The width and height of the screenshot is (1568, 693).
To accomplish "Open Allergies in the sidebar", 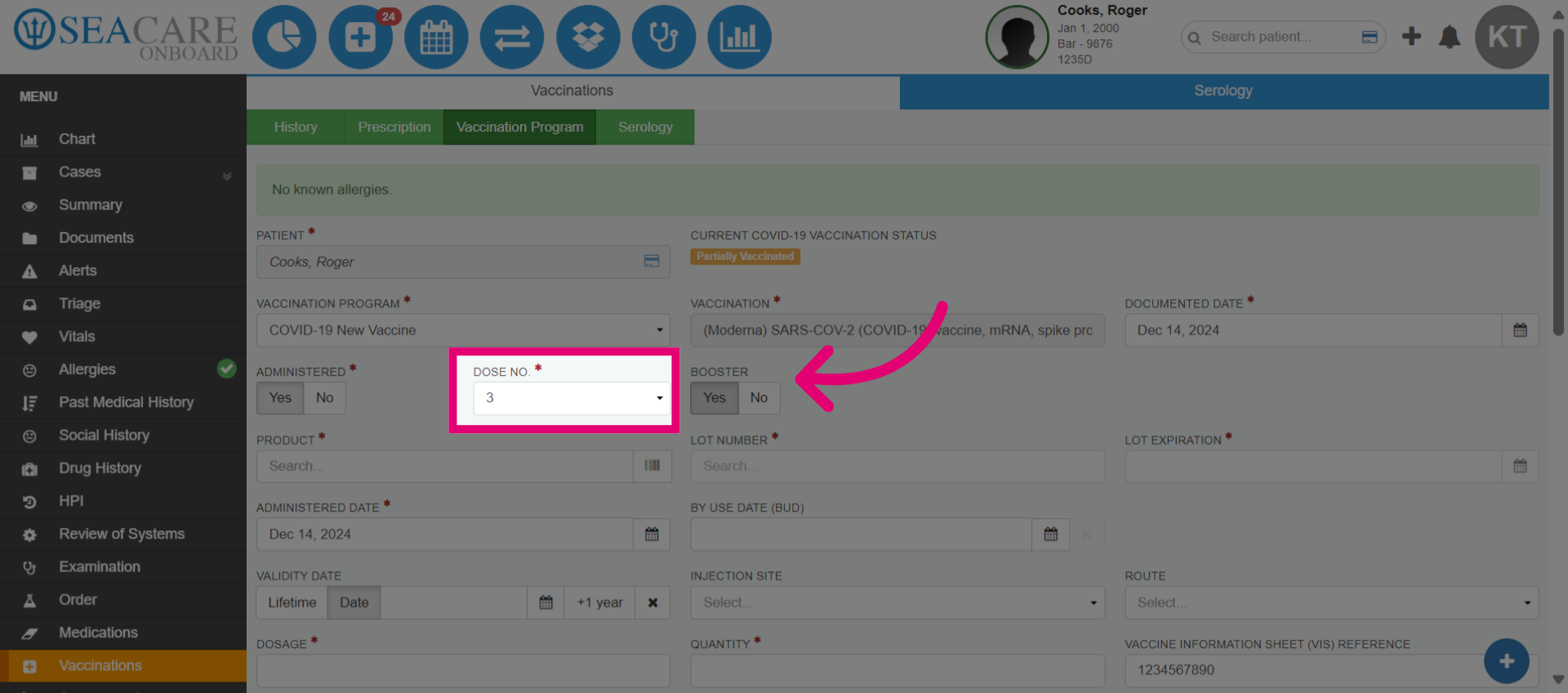I will 123,369.
